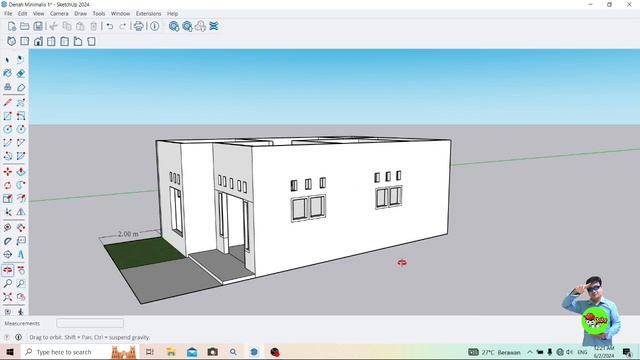Return to Previous camera view
Viewport: 640px width, 360px height.
point(20,297)
